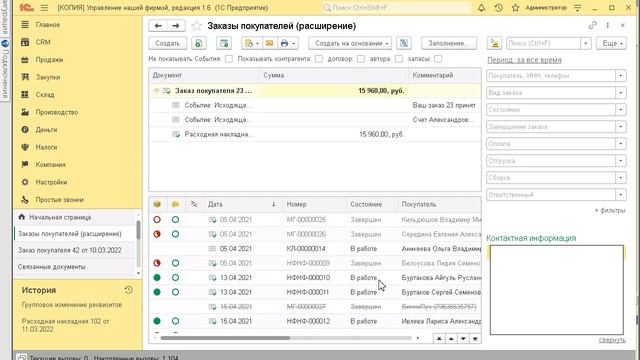Sort by the Дата column header
This screenshot has height=360, width=640.
(243, 204)
